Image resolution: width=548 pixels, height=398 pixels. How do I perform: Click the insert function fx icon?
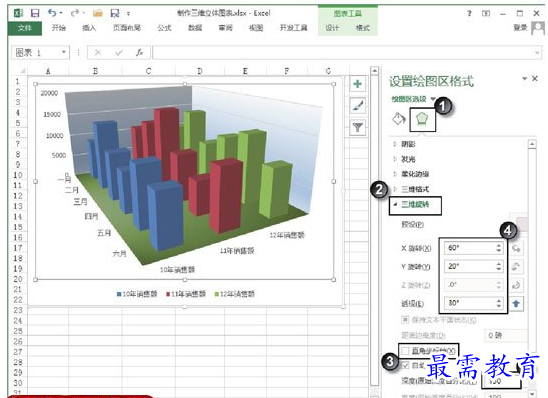tap(139, 53)
